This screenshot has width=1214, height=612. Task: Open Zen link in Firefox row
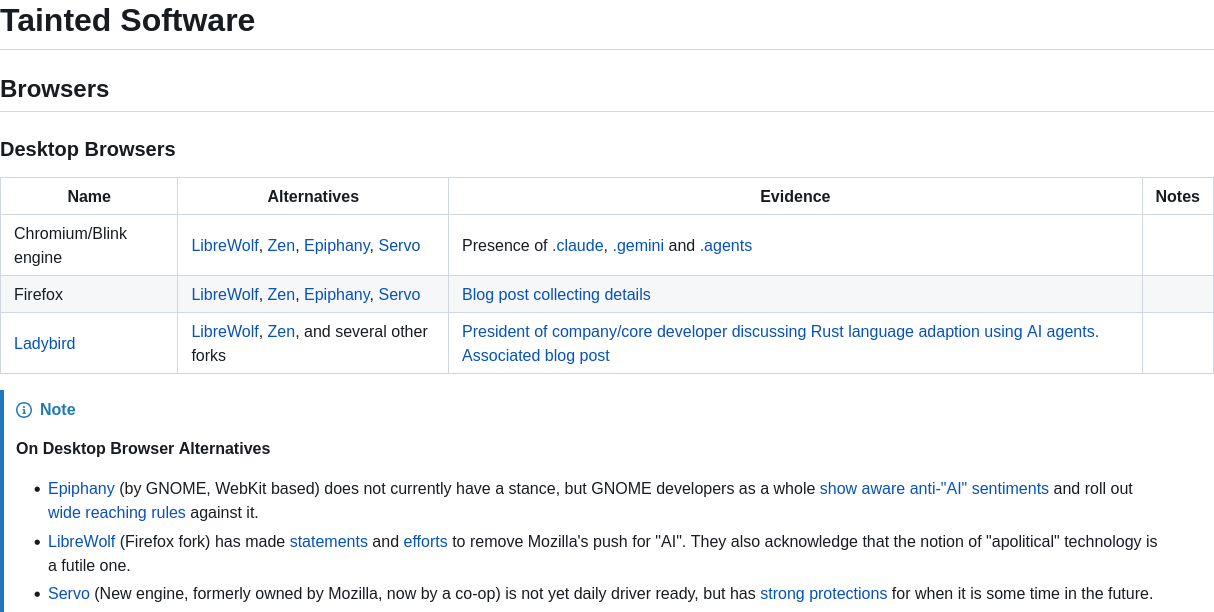click(x=281, y=294)
